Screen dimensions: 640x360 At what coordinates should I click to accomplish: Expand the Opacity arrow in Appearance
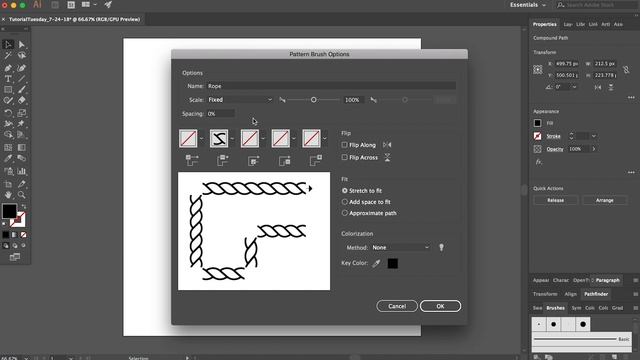coord(594,149)
